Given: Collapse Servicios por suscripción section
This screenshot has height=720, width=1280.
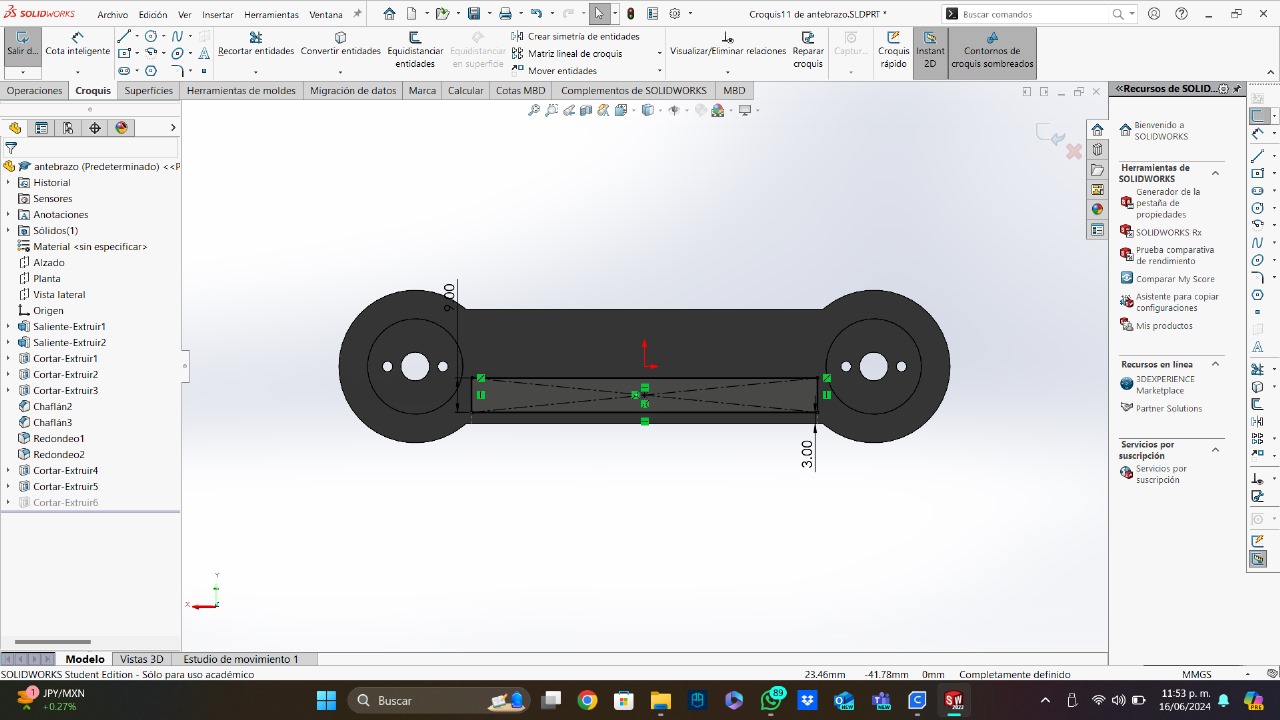Looking at the screenshot, I should [1215, 450].
